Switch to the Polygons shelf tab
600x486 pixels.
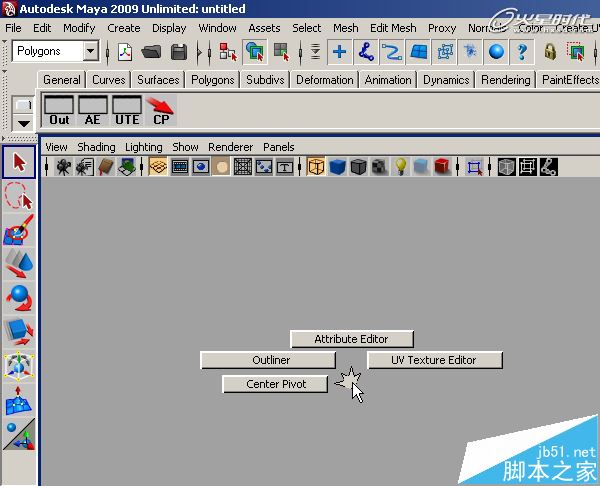pyautogui.click(x=212, y=80)
